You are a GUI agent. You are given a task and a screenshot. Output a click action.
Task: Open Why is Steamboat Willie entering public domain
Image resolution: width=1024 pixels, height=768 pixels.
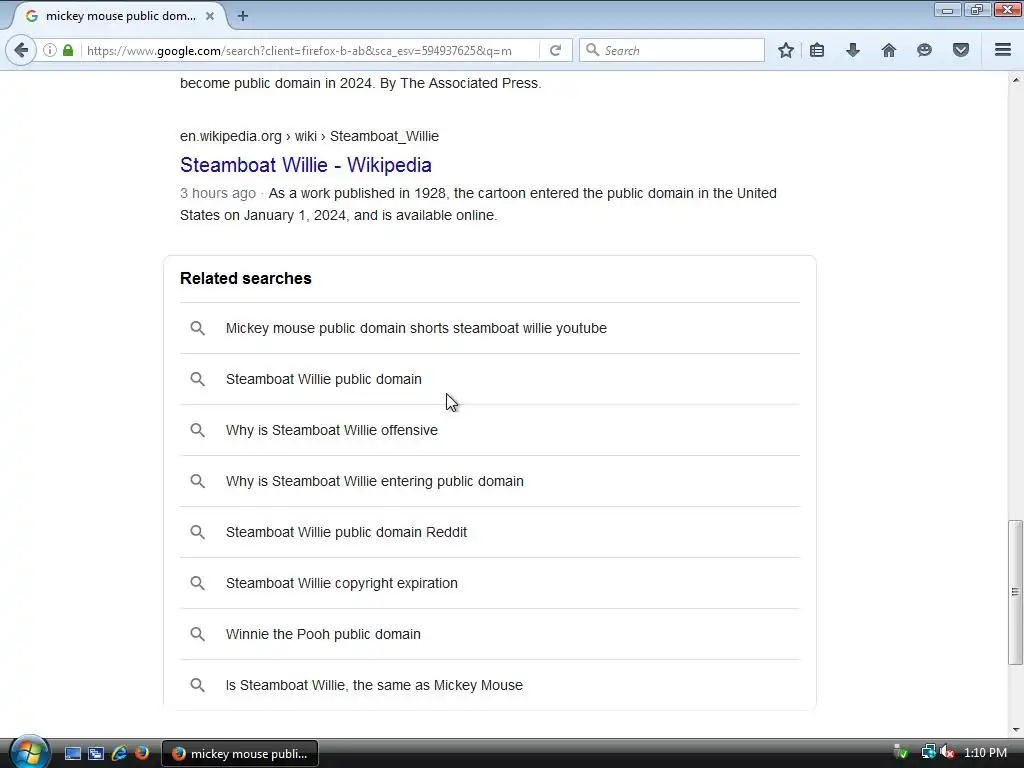[490, 481]
